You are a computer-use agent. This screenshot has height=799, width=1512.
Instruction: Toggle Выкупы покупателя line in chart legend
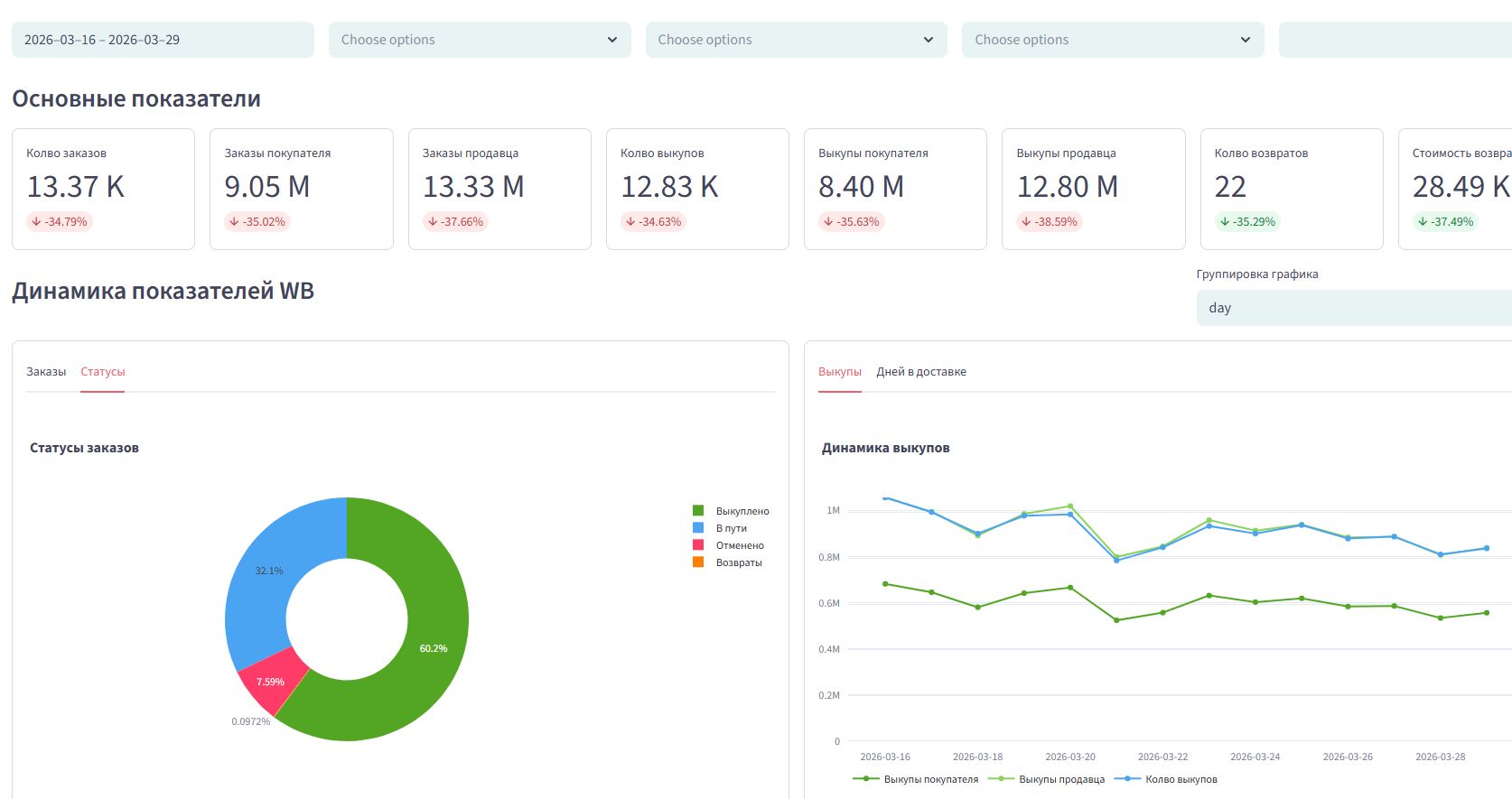click(x=916, y=779)
